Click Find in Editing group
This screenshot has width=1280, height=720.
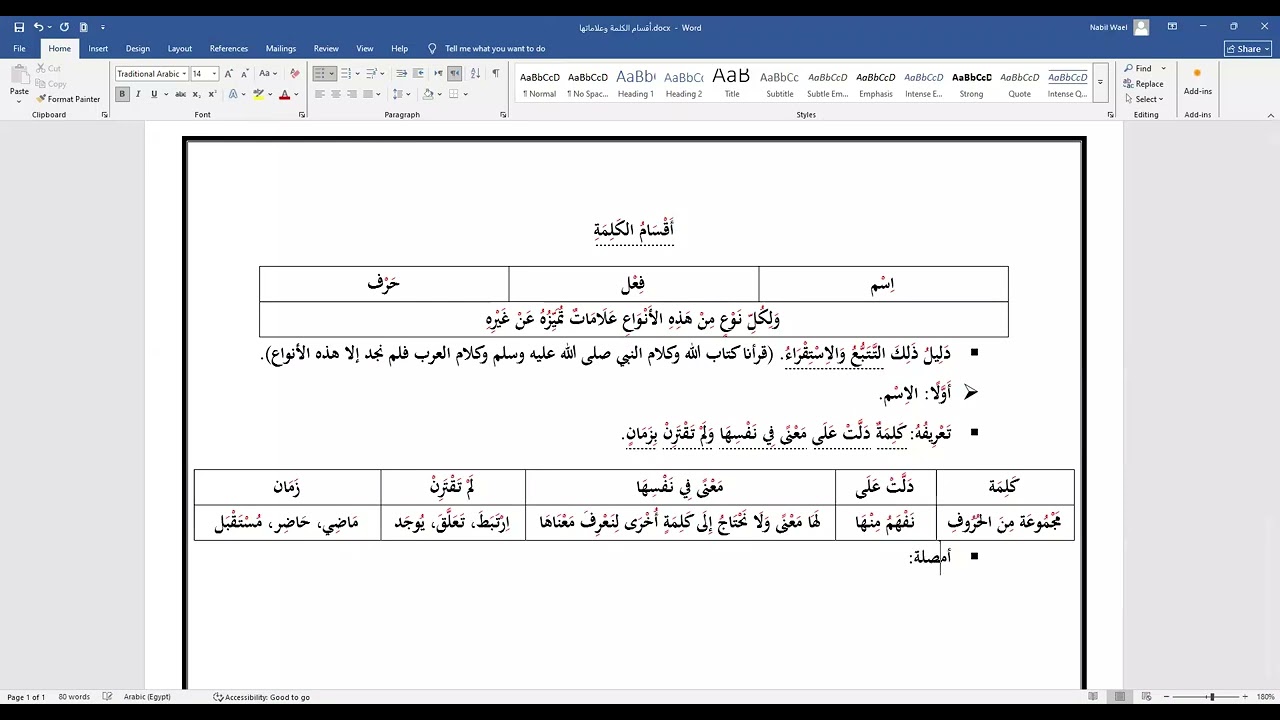1138,69
